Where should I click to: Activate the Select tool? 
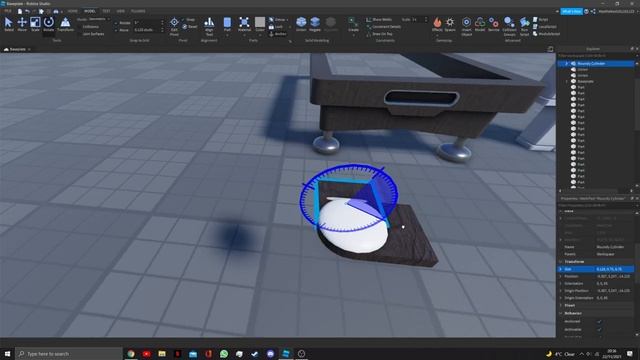8,24
